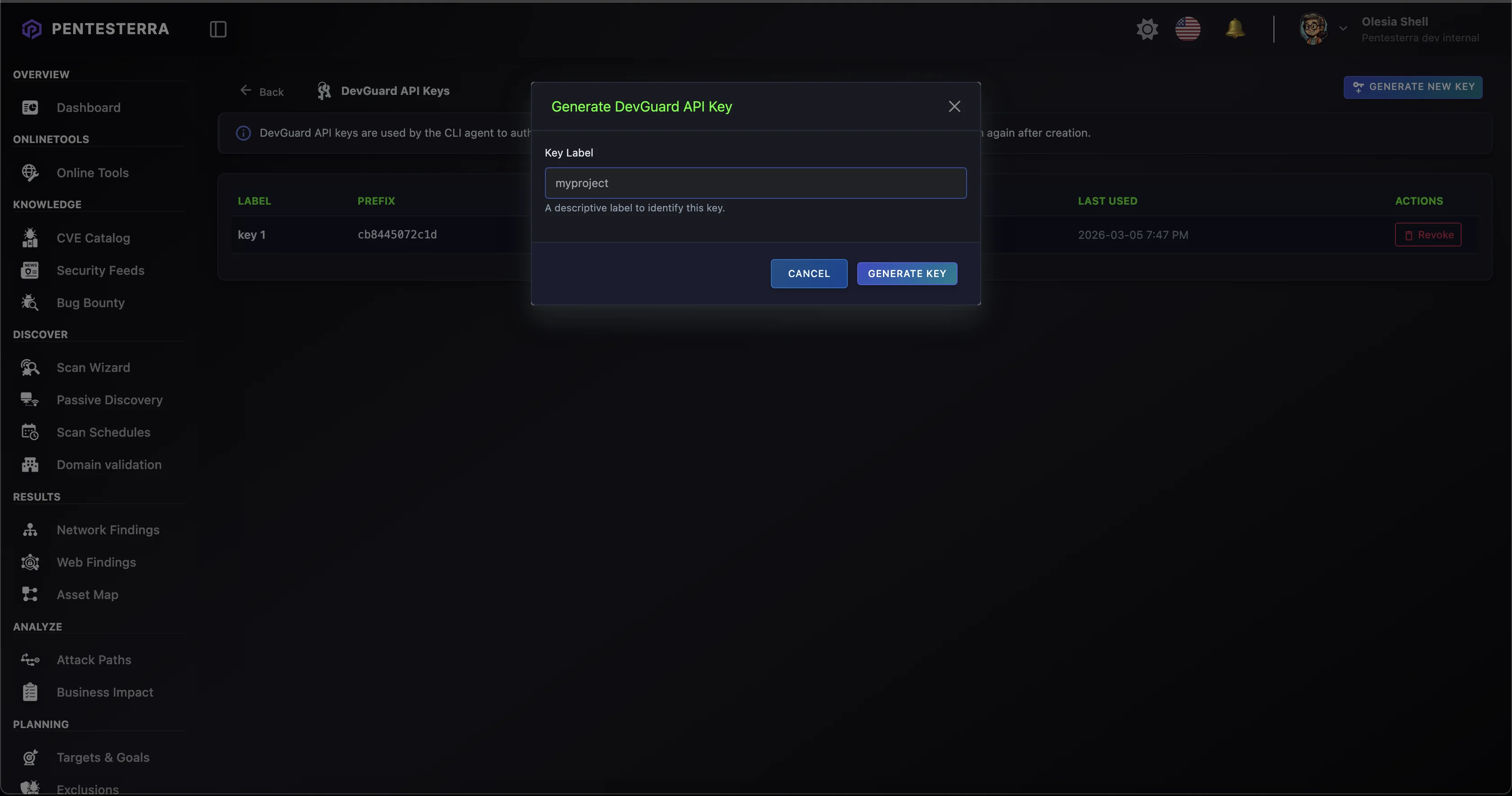Click the Security Feeds news icon
Viewport: 1512px width, 796px height.
click(x=30, y=270)
